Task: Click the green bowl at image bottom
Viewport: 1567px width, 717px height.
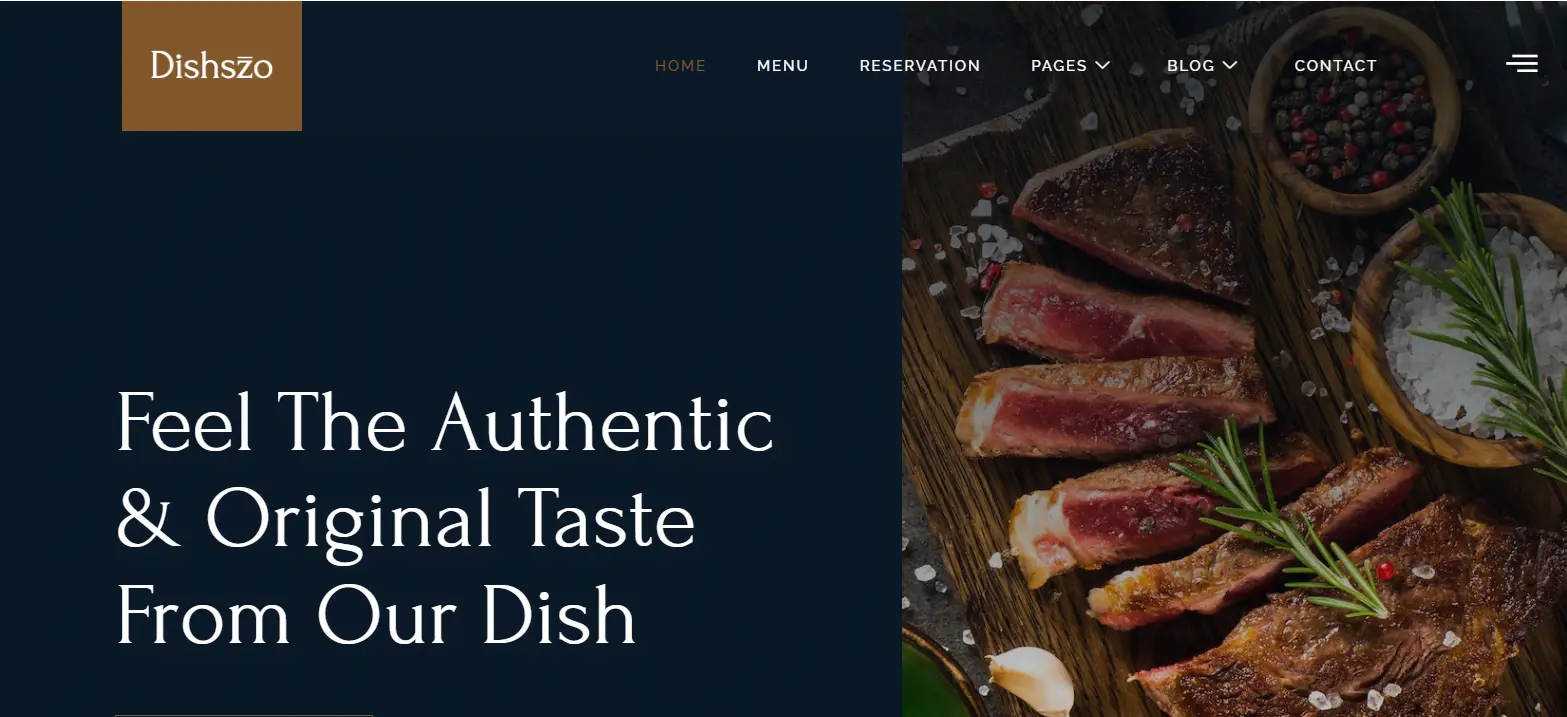Action: 940,682
